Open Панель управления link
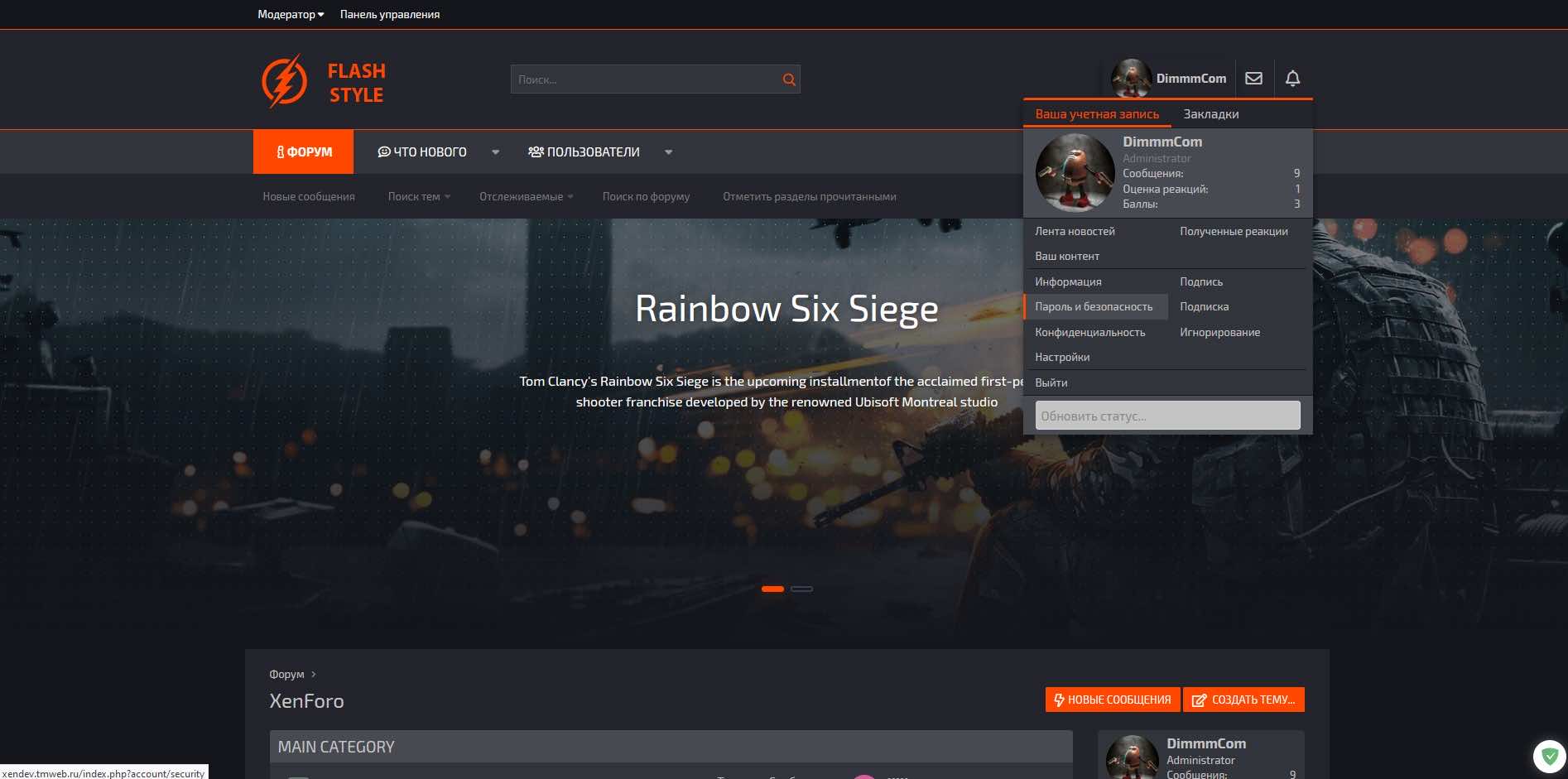Screen dimensions: 1568x779 389,14
